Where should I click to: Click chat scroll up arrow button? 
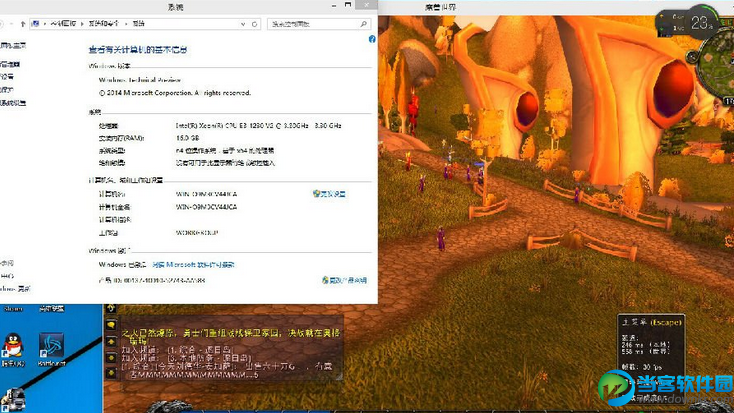click(x=111, y=341)
